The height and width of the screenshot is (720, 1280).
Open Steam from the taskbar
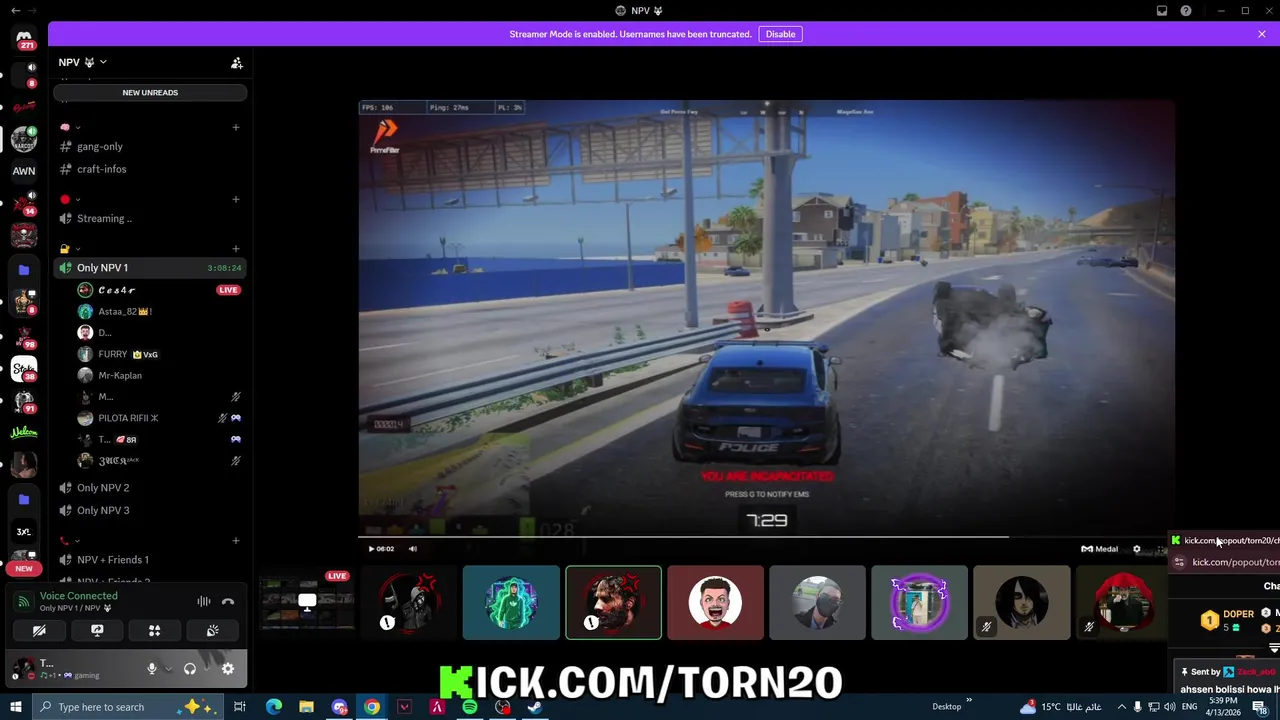535,707
